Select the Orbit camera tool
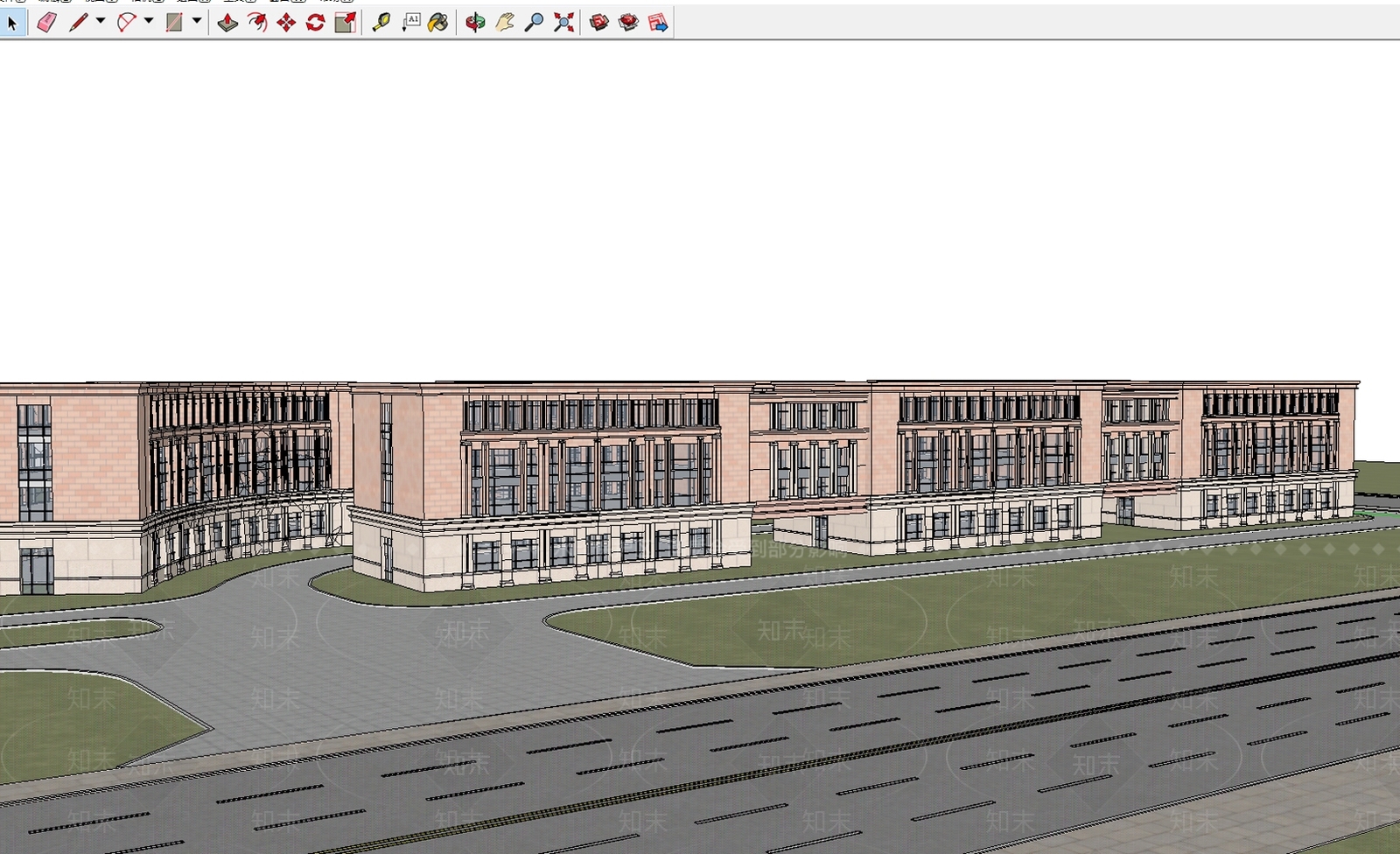 coord(475,23)
